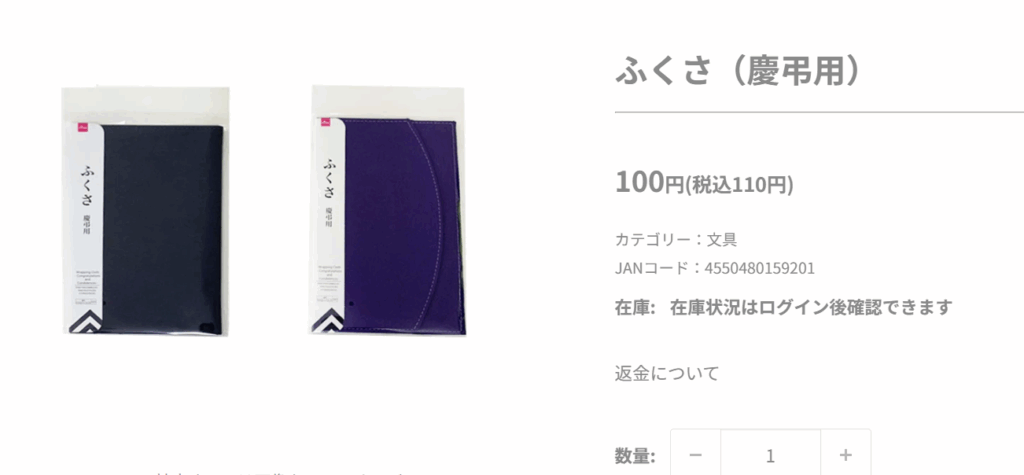Open the 返金について link

(667, 374)
